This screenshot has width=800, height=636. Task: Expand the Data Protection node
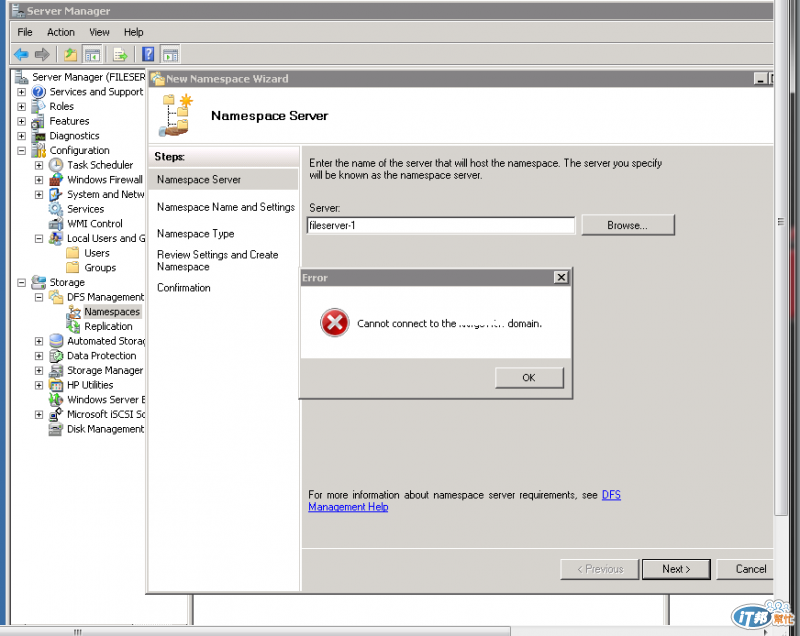39,356
